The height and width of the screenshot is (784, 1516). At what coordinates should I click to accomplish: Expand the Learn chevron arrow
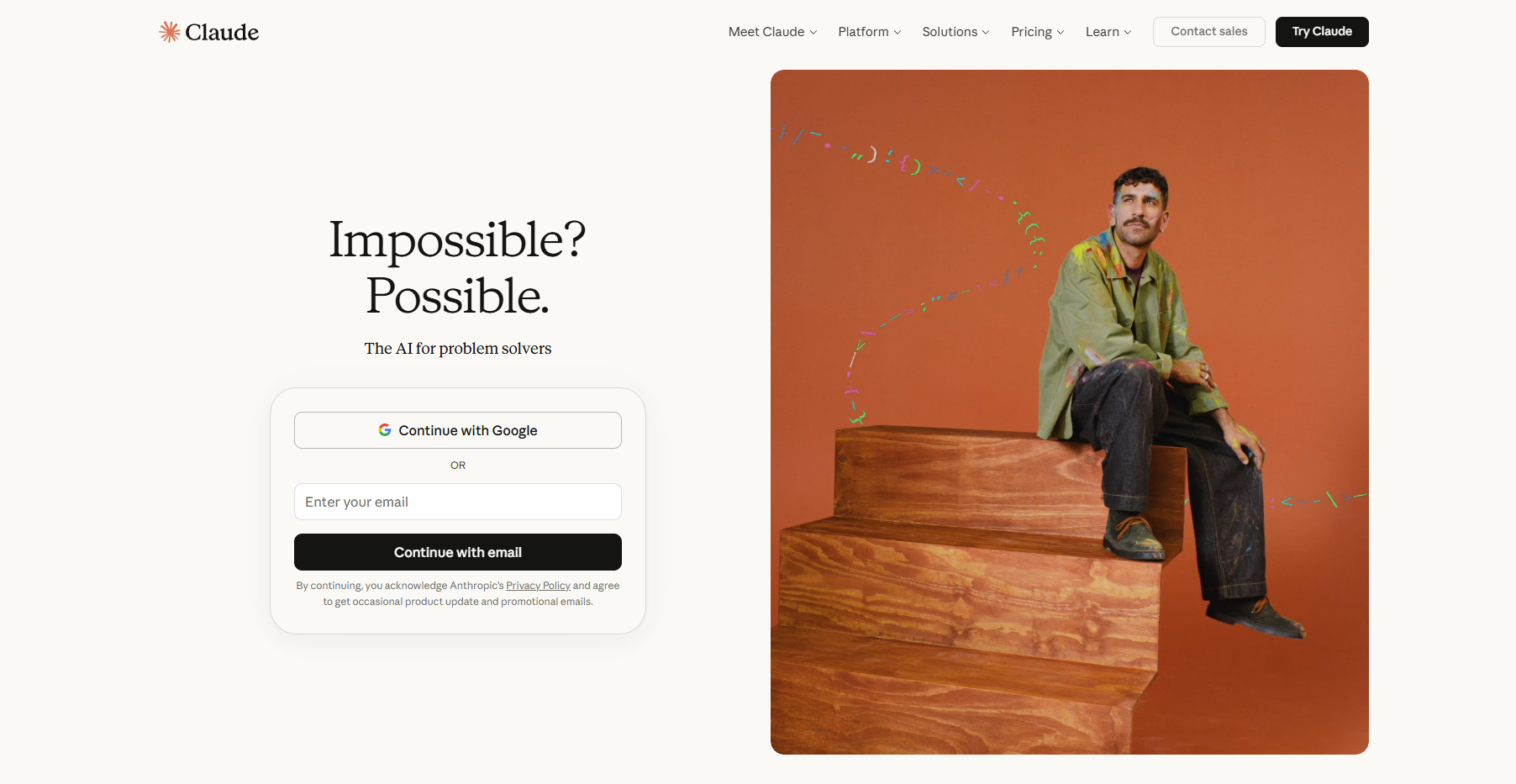click(1128, 32)
